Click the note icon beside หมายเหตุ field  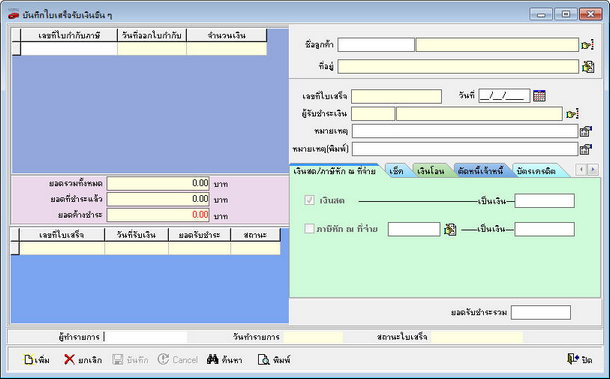[585, 131]
